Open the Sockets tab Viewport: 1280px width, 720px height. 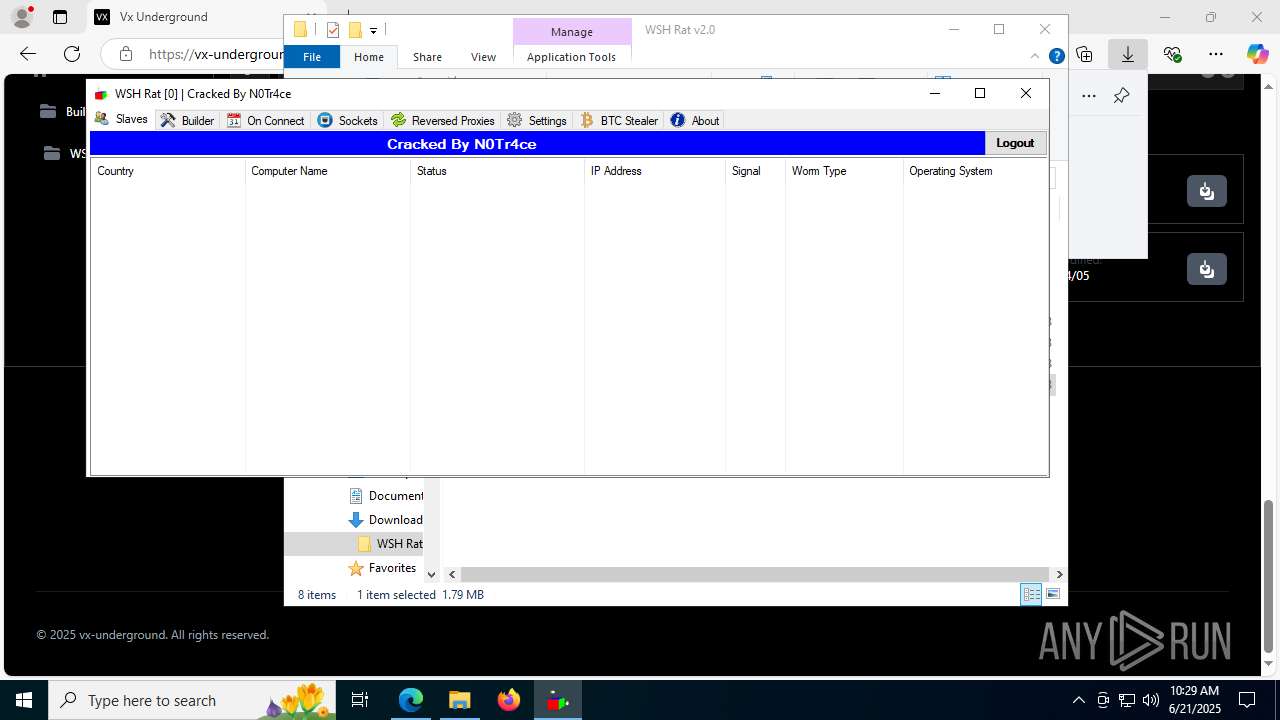tap(347, 120)
